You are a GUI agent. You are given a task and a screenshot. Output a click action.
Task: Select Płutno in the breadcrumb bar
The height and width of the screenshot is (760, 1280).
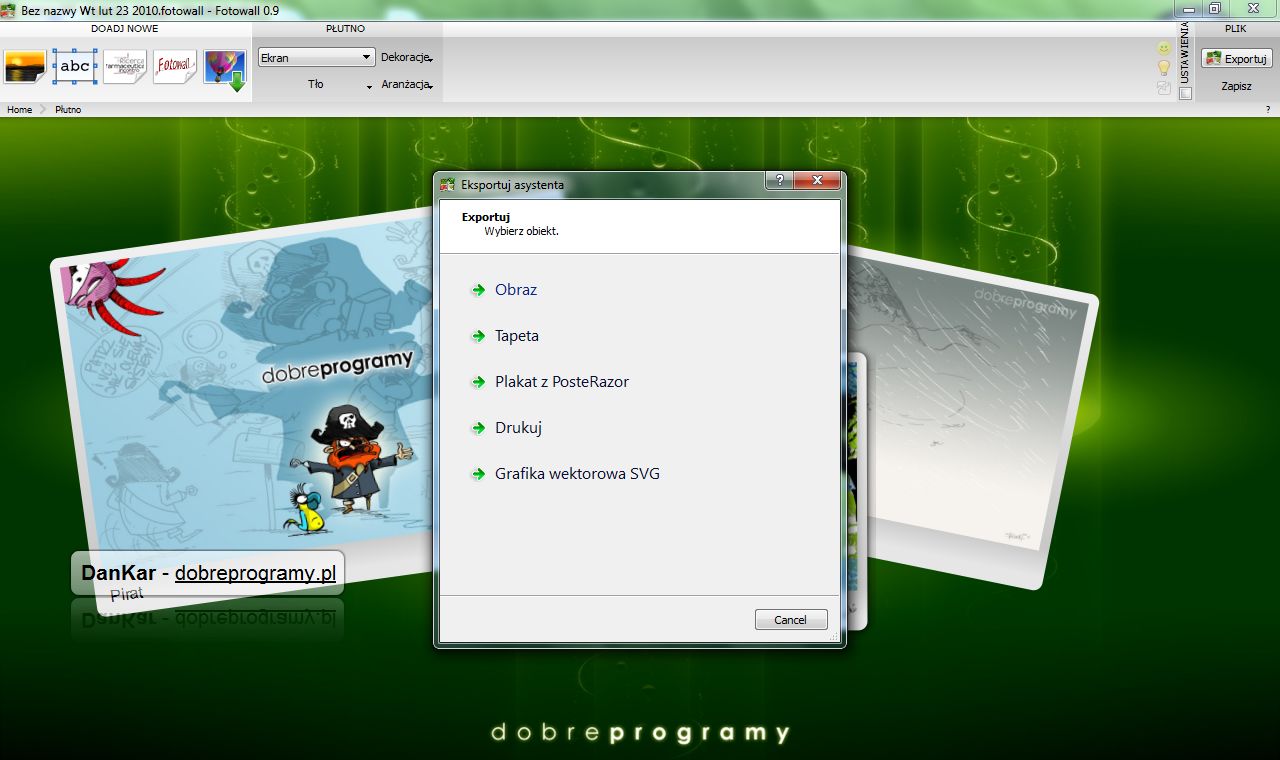(x=68, y=110)
